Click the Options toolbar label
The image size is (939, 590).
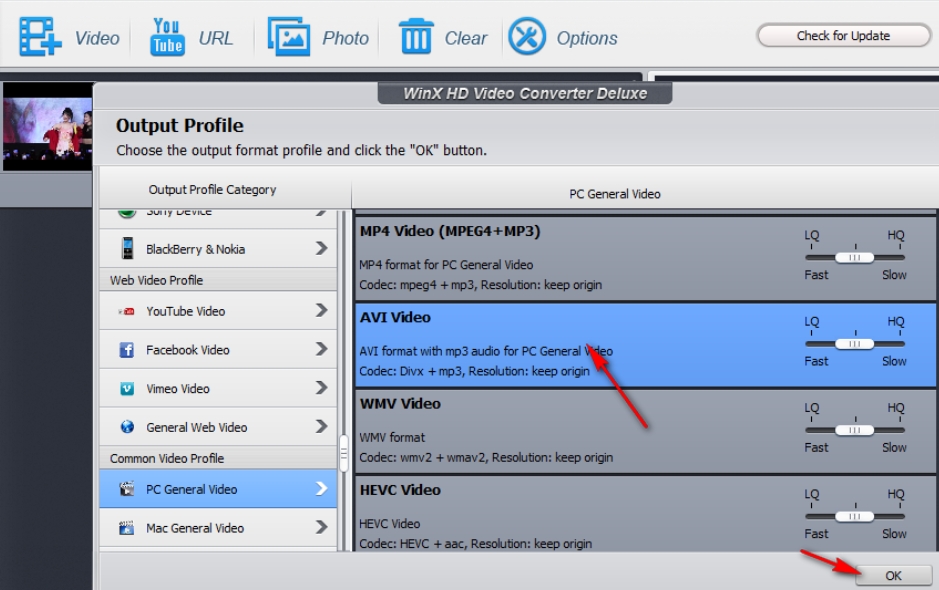[x=587, y=38]
